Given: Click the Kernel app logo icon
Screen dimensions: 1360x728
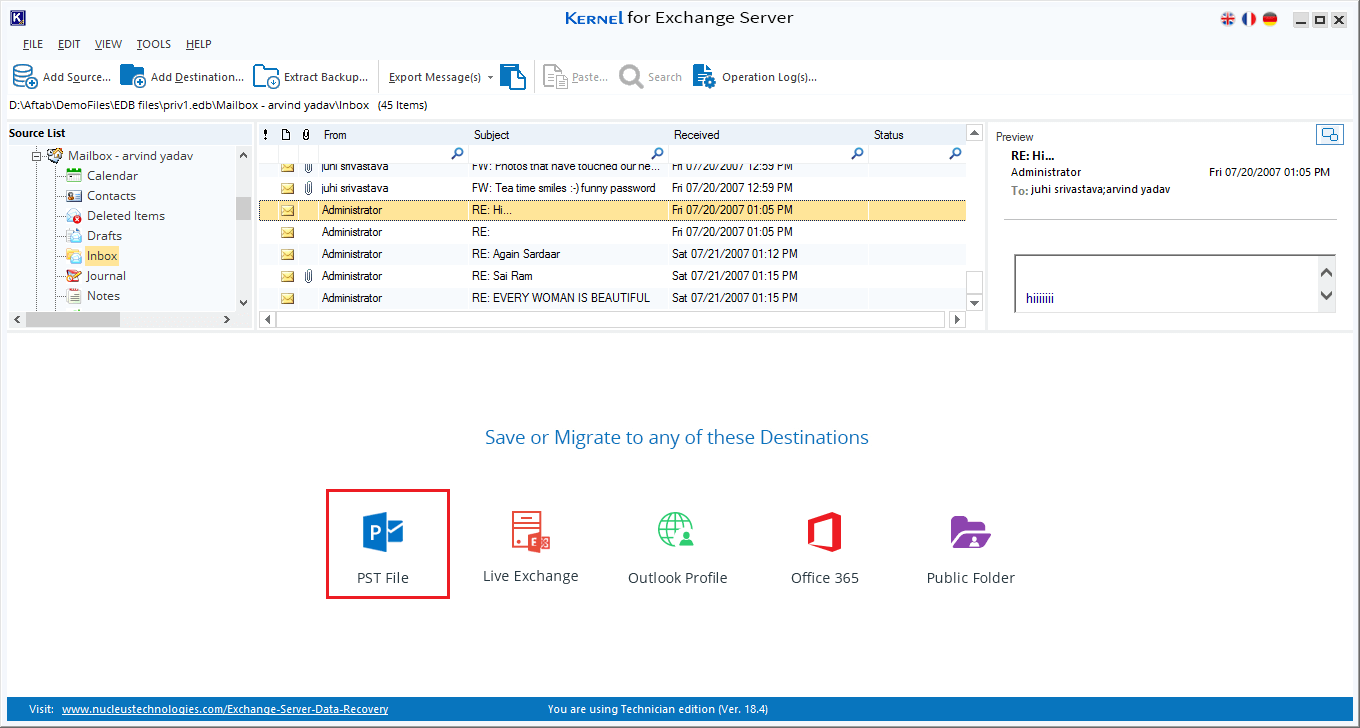Looking at the screenshot, I should tap(17, 18).
